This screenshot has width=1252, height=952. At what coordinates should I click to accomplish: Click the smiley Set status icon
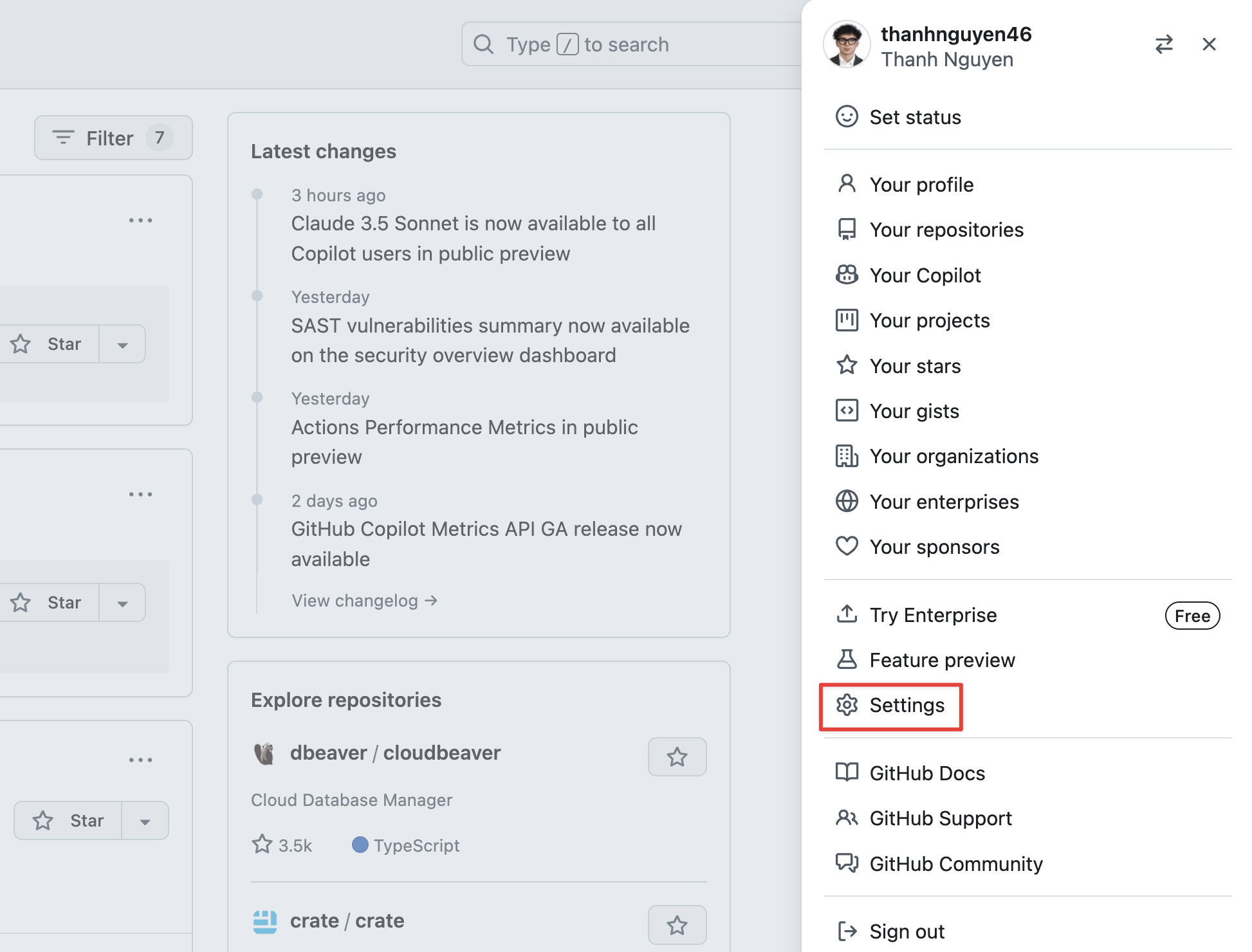click(847, 117)
